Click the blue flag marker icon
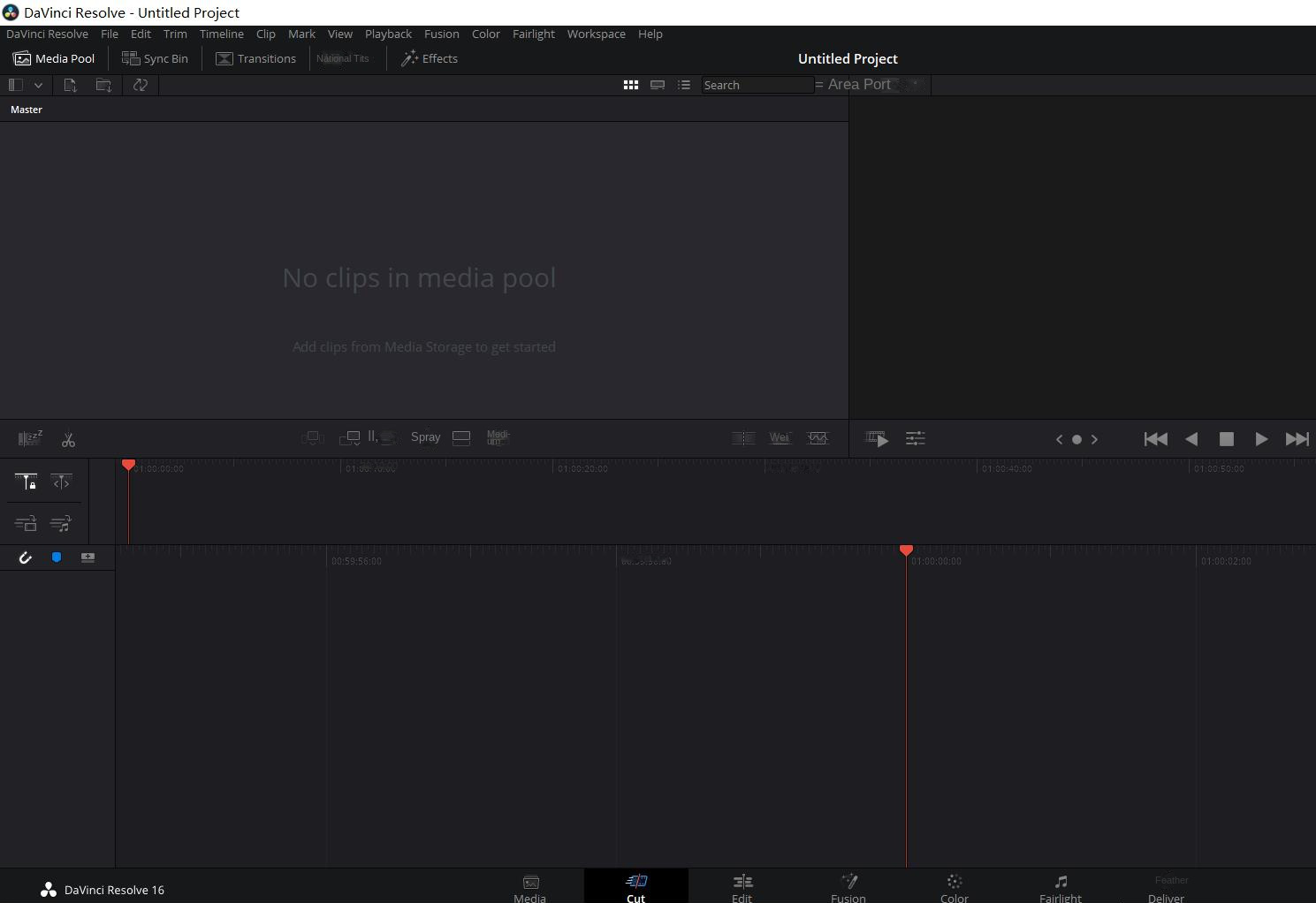 click(57, 558)
